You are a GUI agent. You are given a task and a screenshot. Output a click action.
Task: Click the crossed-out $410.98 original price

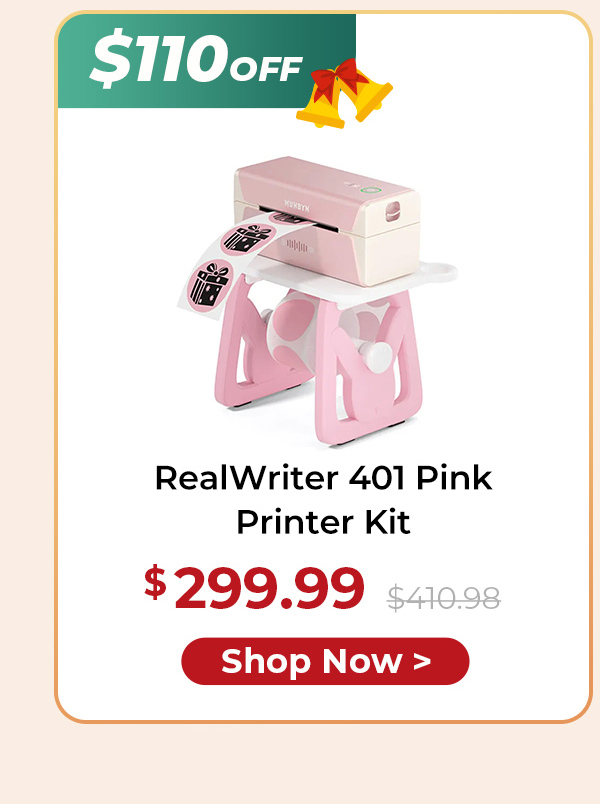(444, 598)
